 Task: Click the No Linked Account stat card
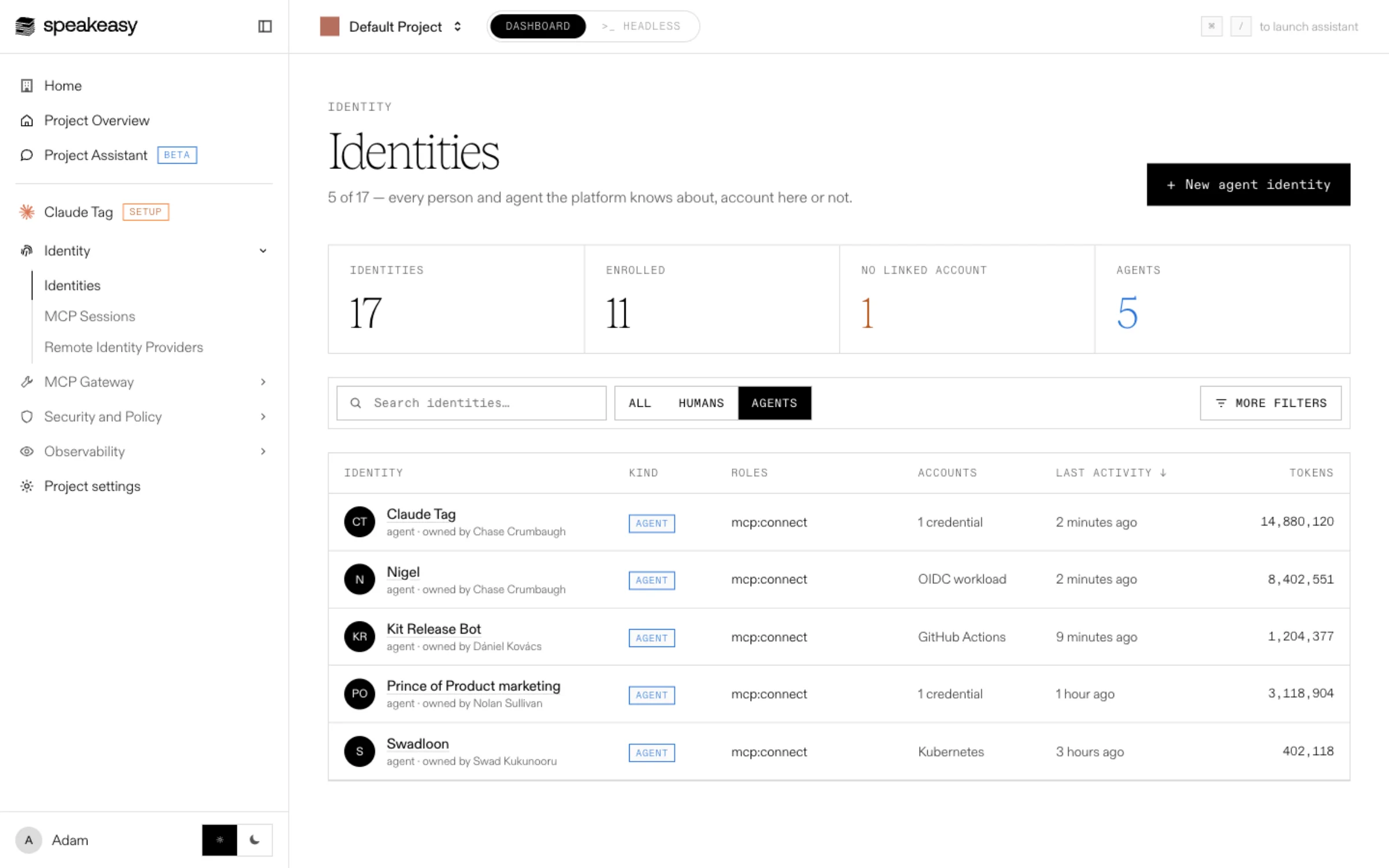(967, 299)
